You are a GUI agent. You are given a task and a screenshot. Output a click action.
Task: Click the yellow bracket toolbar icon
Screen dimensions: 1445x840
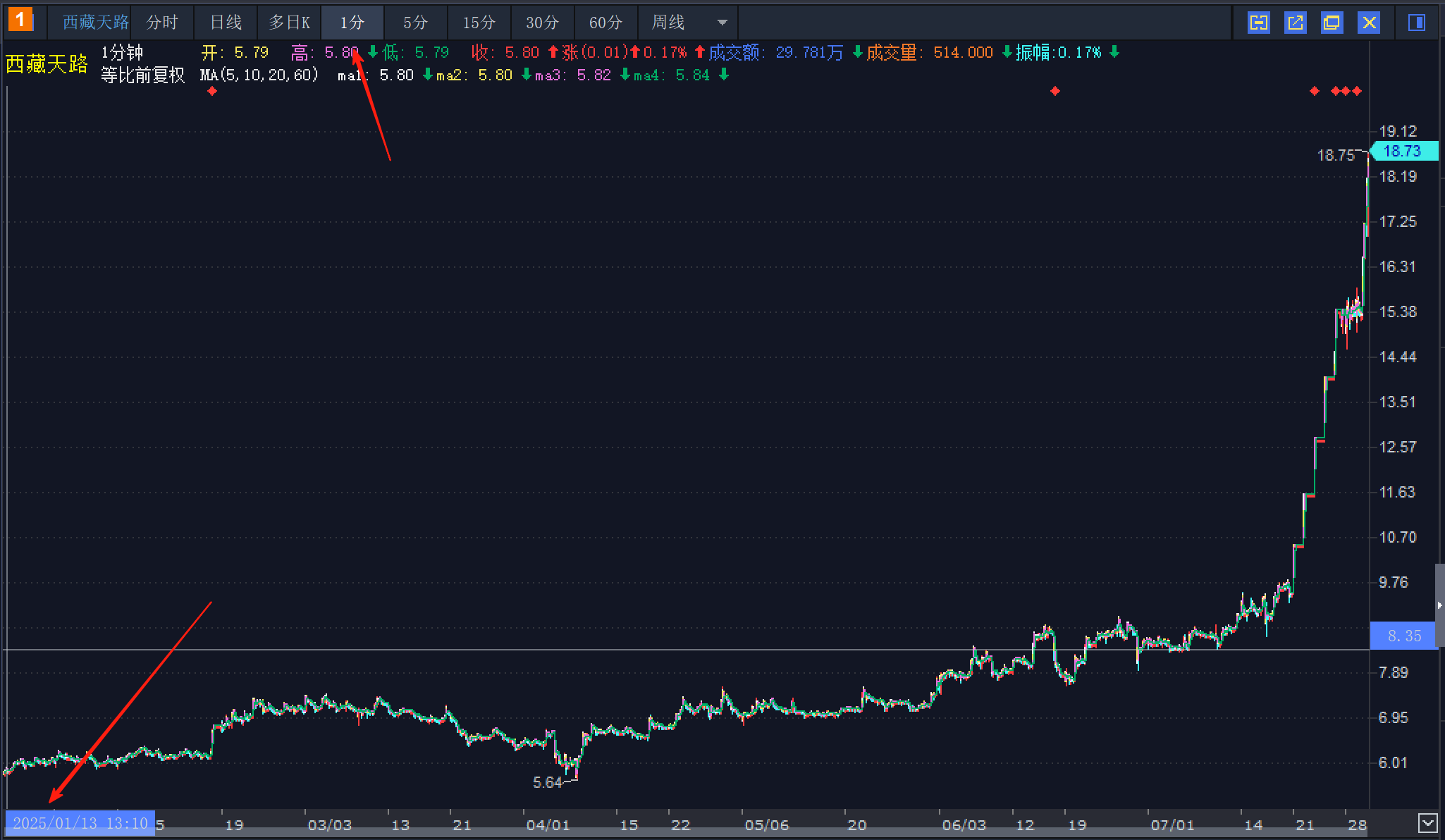click(1258, 23)
